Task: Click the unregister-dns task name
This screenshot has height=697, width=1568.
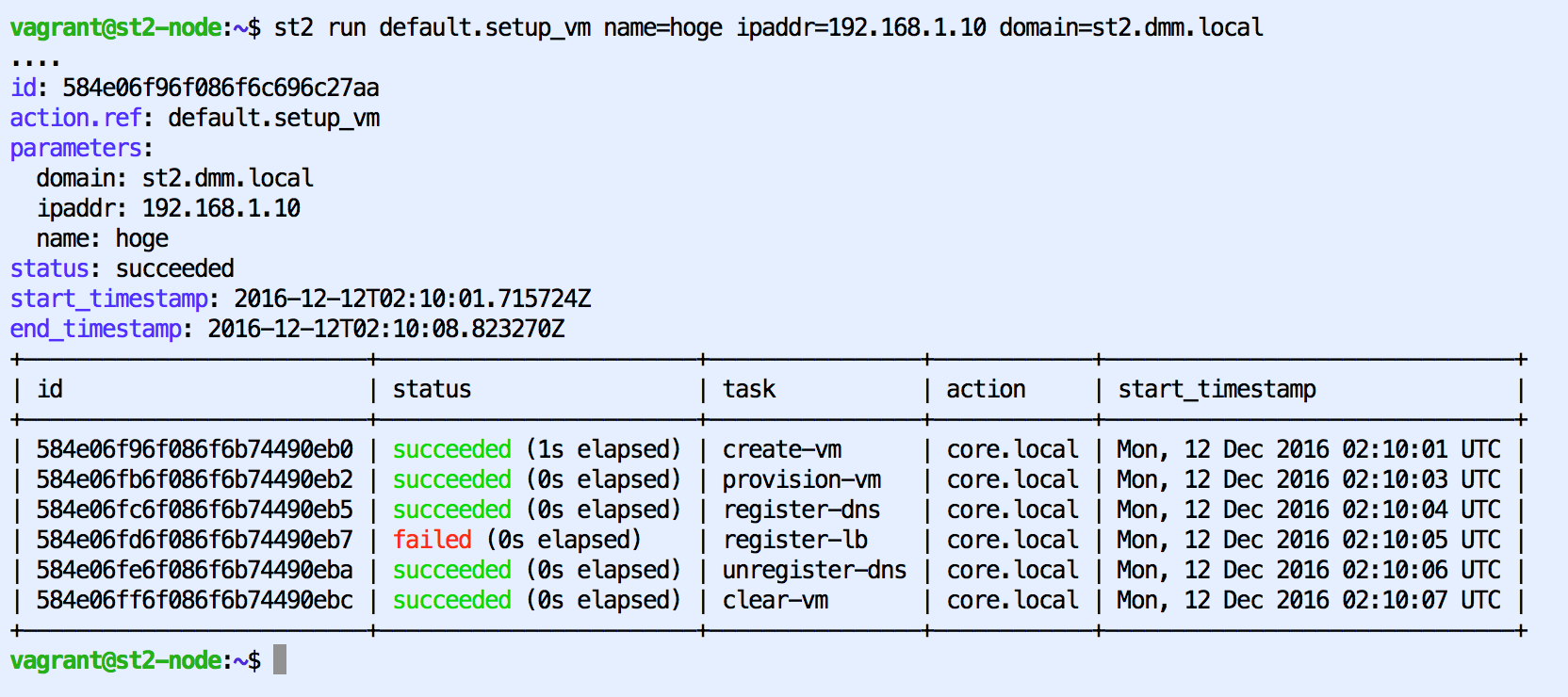Action: click(815, 570)
